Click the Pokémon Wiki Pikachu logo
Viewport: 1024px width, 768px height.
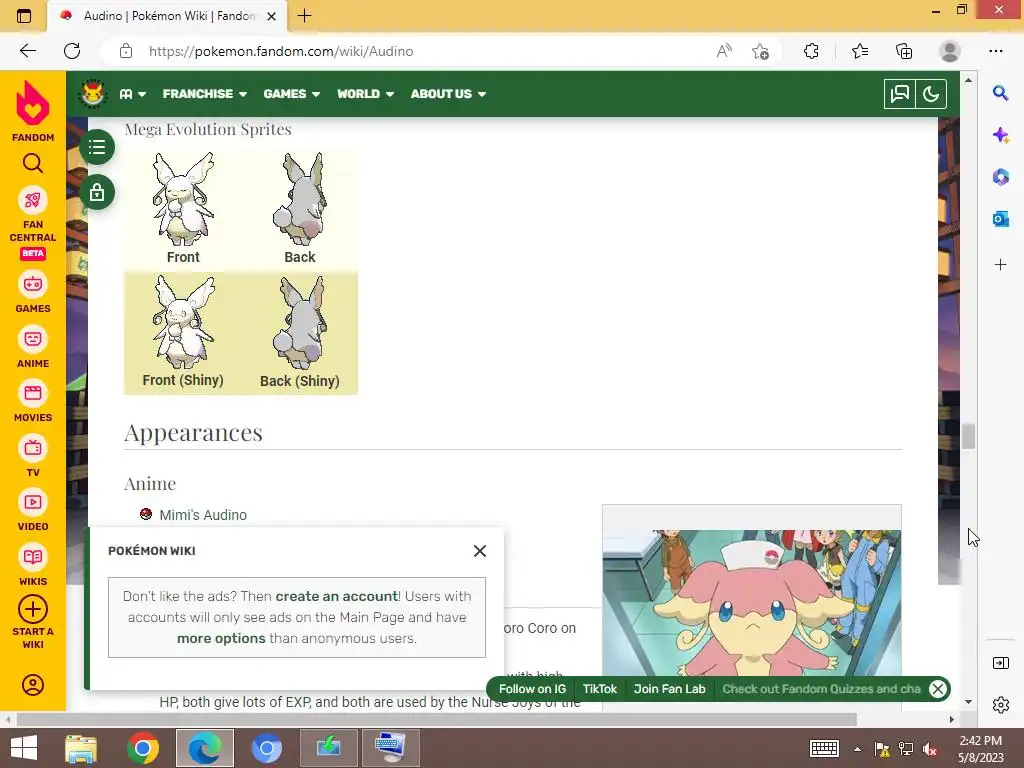tap(92, 94)
